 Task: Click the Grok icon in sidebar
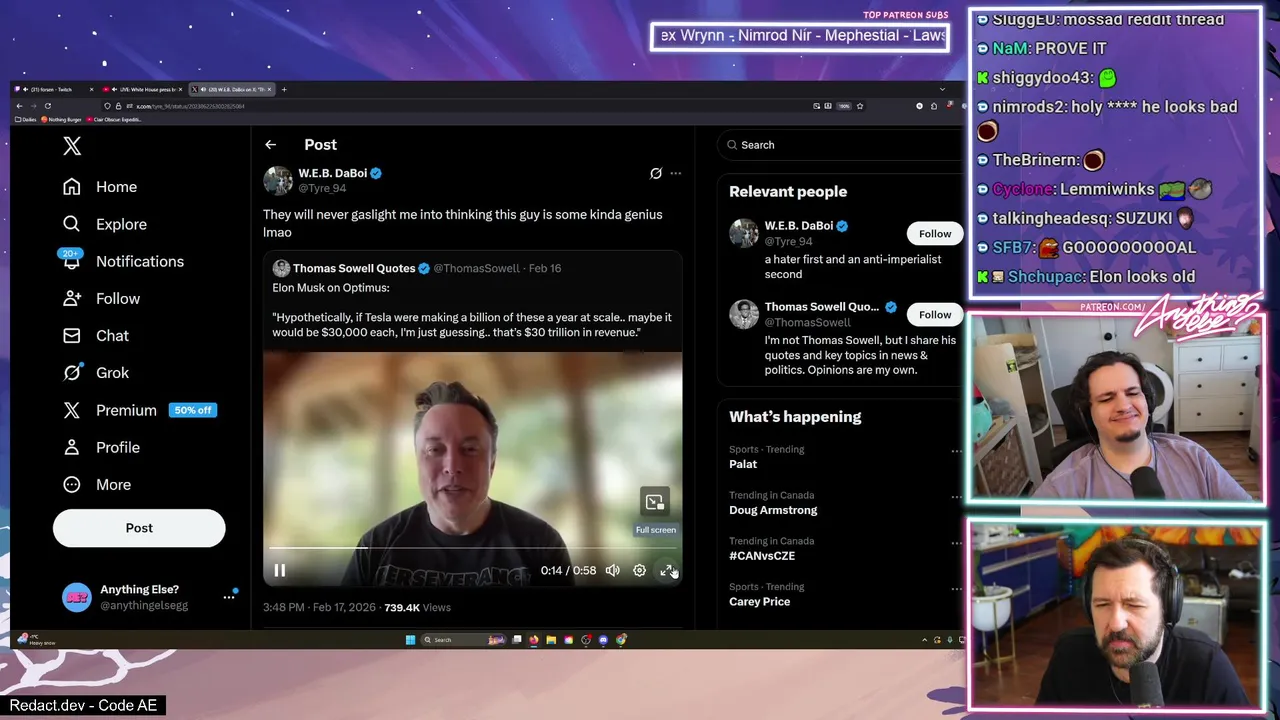[x=72, y=372]
